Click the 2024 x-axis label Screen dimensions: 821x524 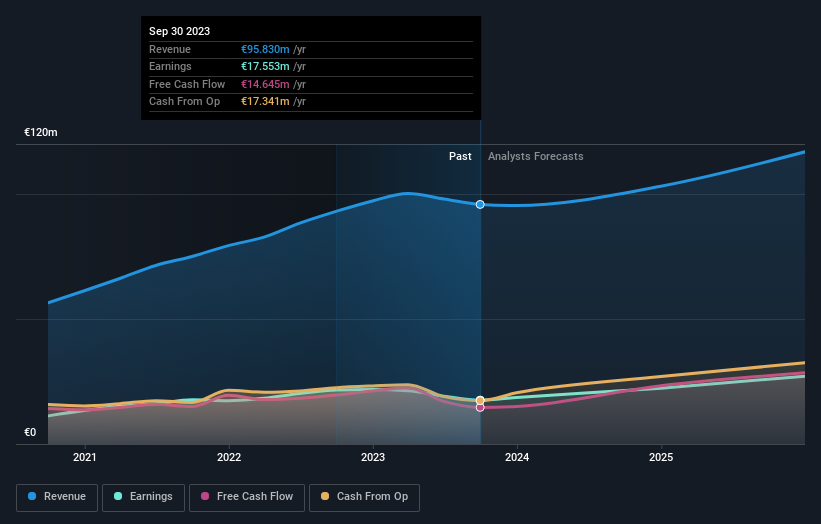click(517, 457)
